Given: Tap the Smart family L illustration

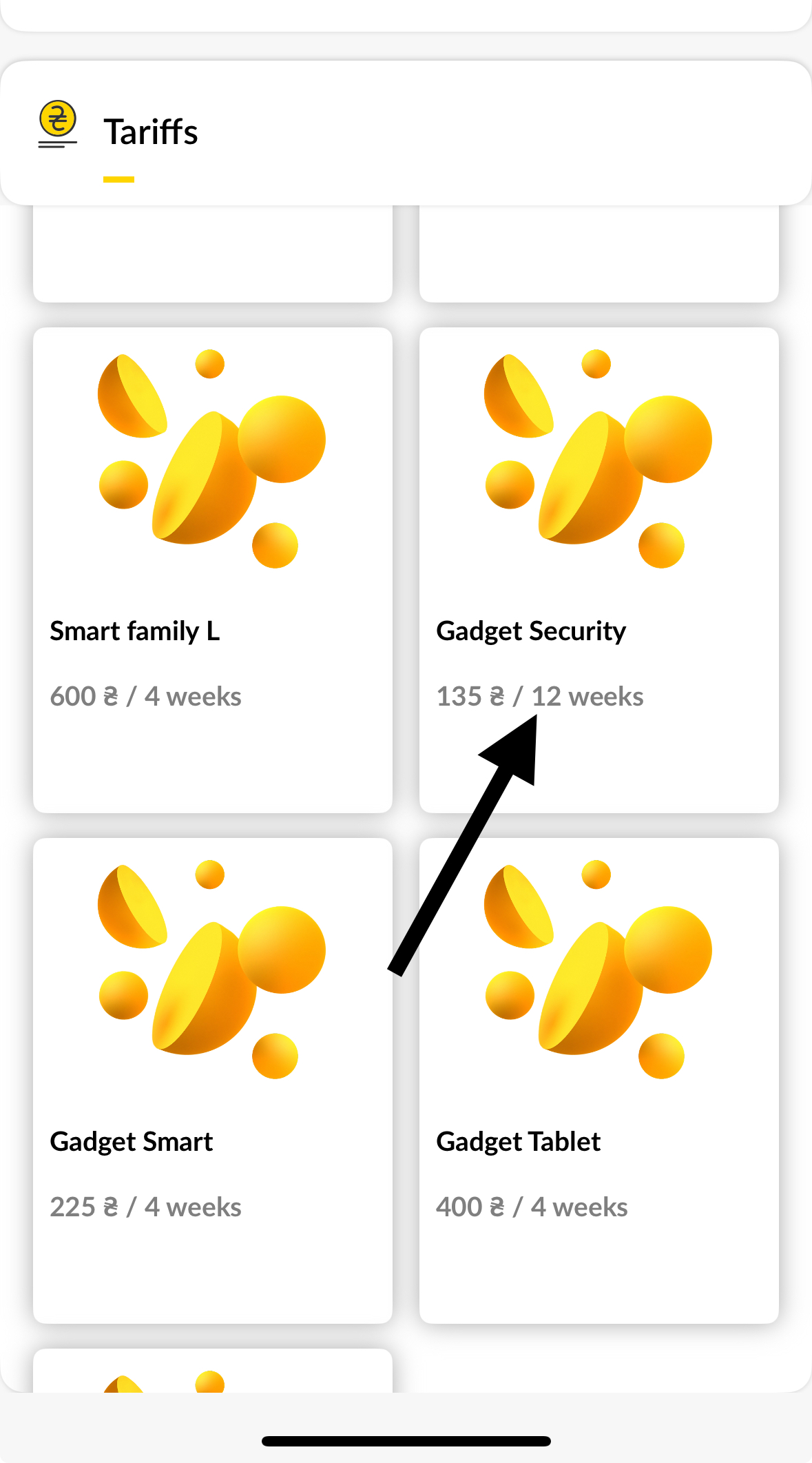Looking at the screenshot, I should coord(211,458).
